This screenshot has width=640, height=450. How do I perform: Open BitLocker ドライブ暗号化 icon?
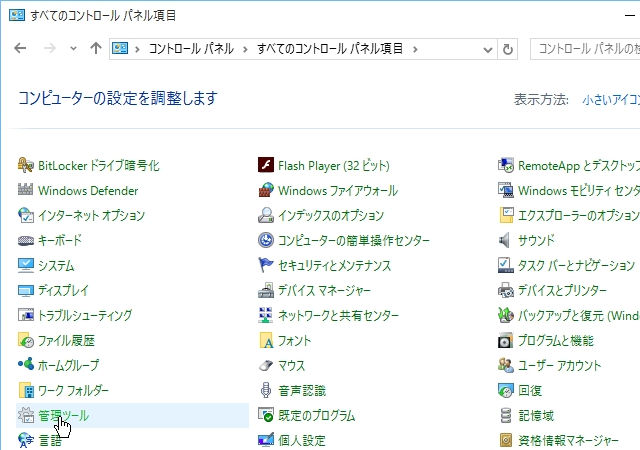coord(25,165)
